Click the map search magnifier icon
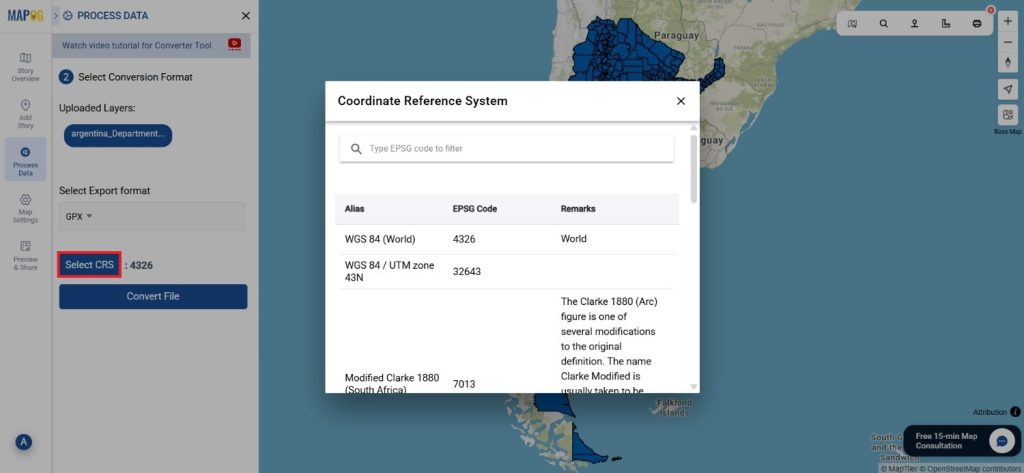Screen dimensions: 1024x473 pos(883,23)
